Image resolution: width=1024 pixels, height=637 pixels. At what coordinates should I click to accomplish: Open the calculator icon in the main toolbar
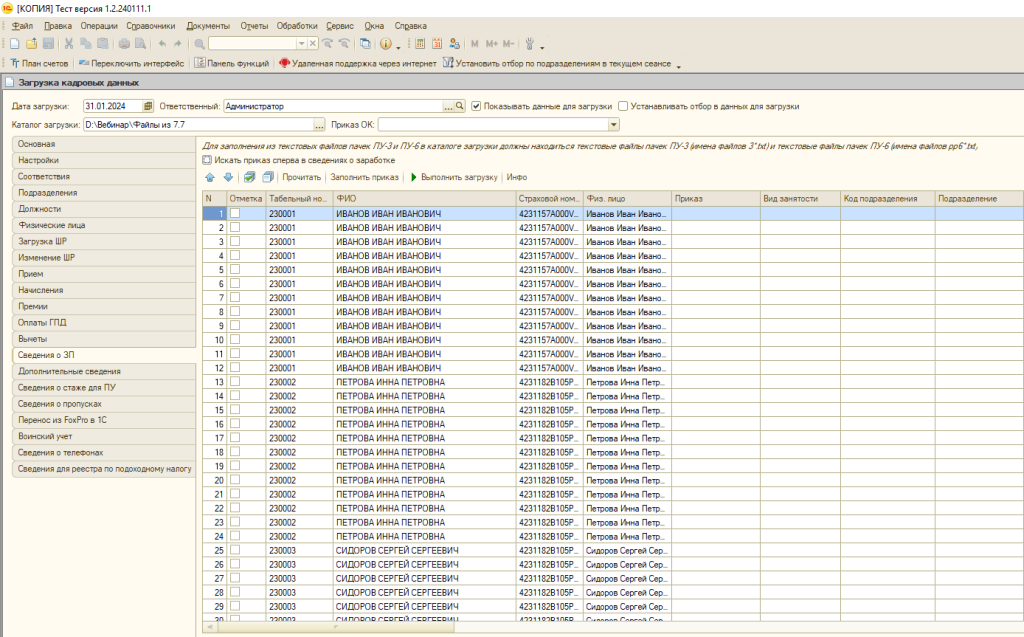(420, 44)
